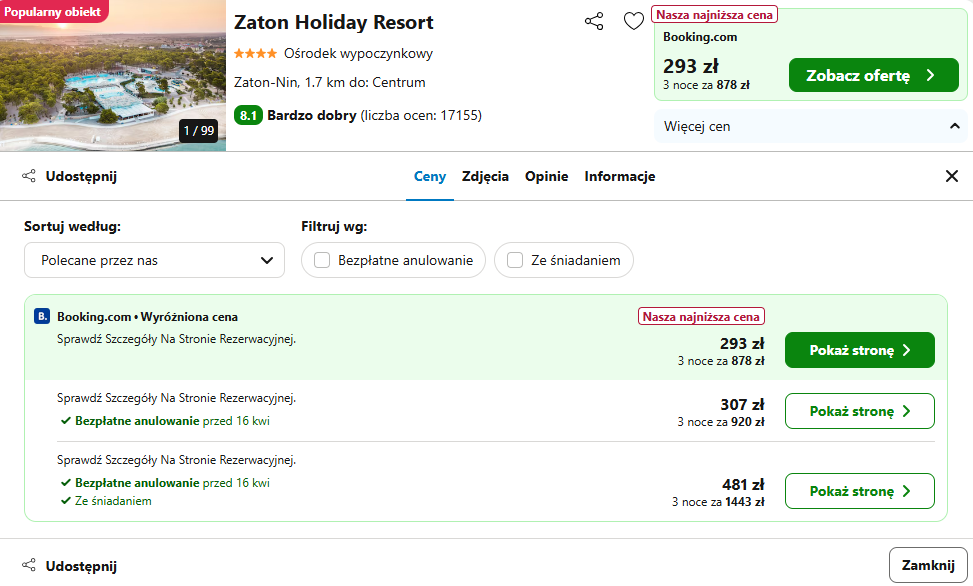
Task: Click the Booking.com logo icon in the highlighted offer
Action: click(x=42, y=317)
